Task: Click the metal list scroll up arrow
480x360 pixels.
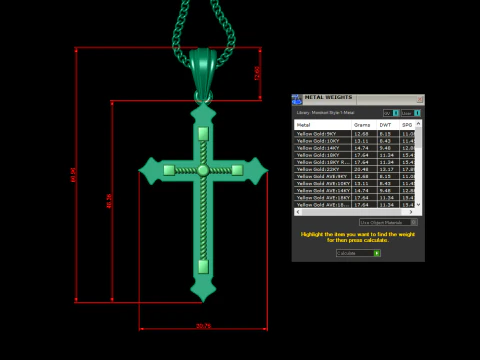Action: click(x=419, y=124)
